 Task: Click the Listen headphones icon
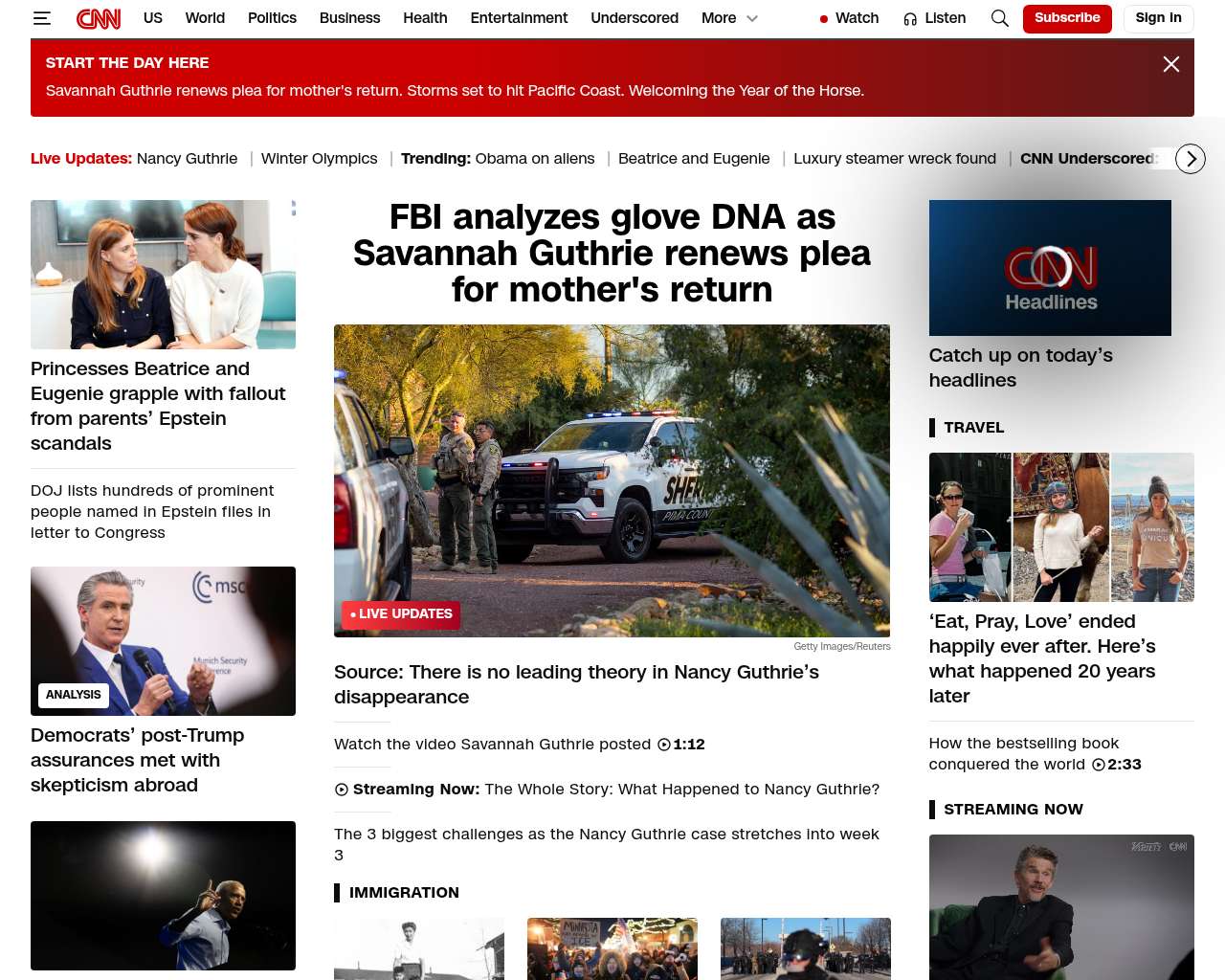(x=910, y=19)
